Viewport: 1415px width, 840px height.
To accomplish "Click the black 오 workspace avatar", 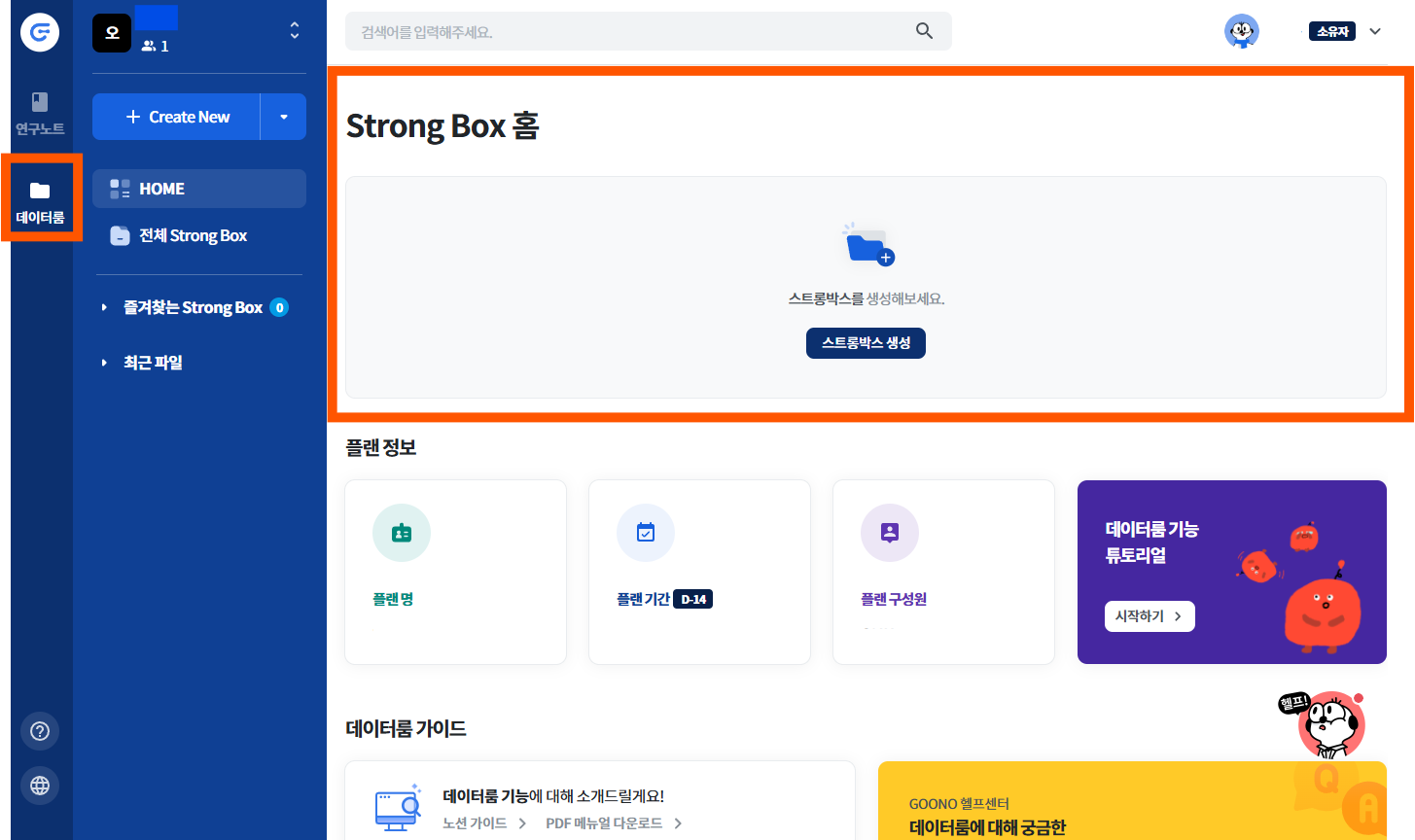I will click(112, 33).
